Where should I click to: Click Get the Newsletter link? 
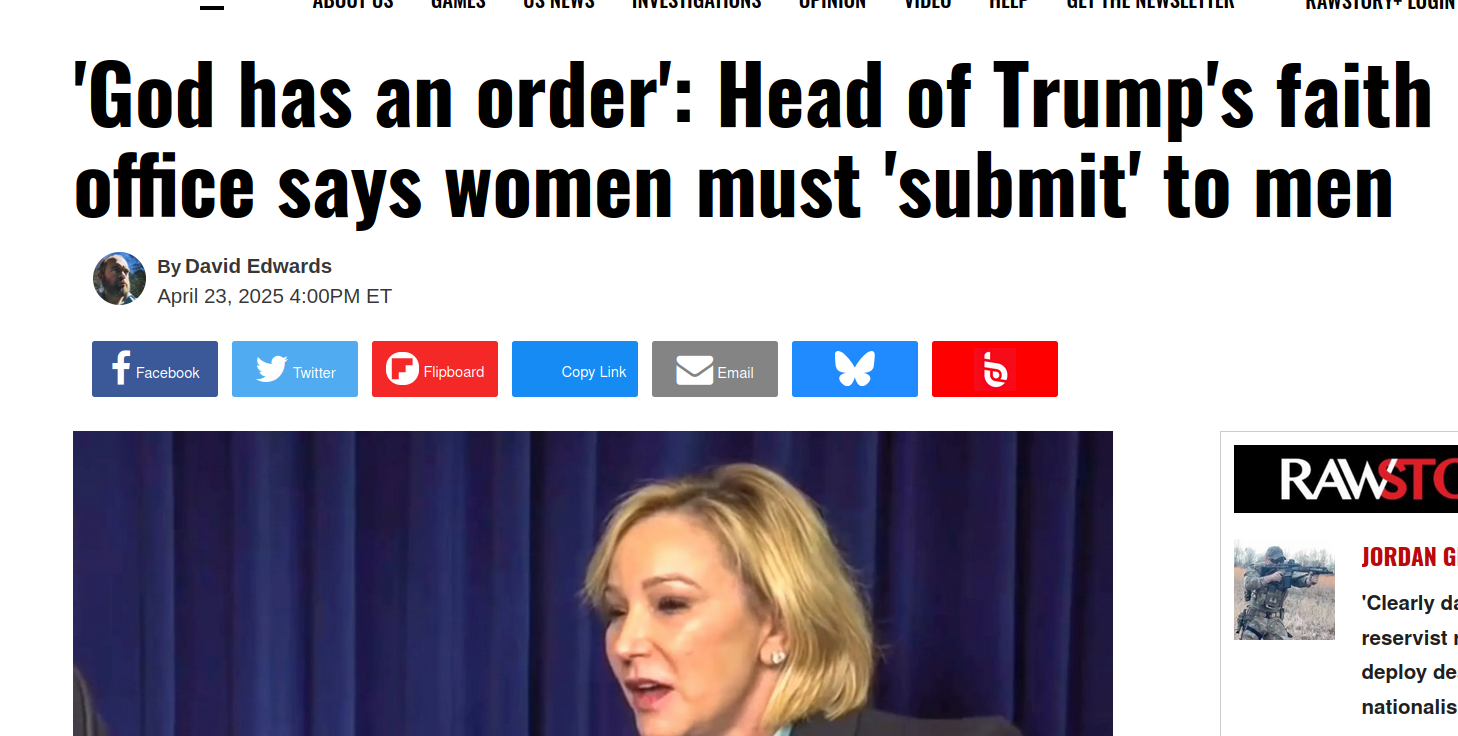click(x=1150, y=4)
